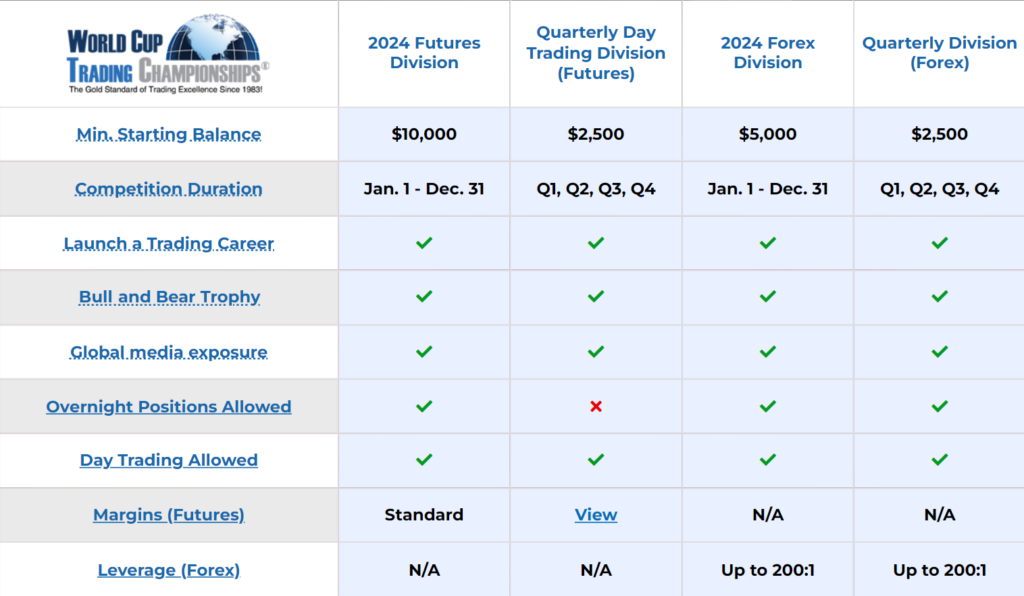Open the Competition Duration link
Screen dimensions: 1024x596
[x=169, y=189]
